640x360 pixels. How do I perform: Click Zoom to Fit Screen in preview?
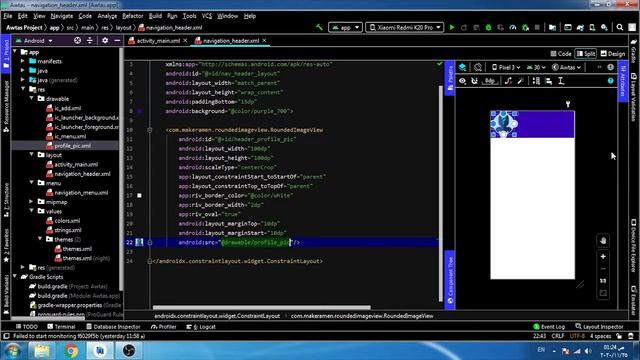603,293
